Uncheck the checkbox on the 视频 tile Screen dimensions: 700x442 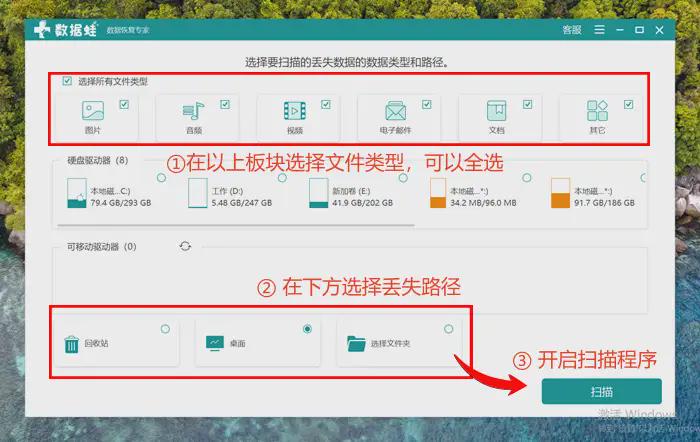pyautogui.click(x=326, y=103)
